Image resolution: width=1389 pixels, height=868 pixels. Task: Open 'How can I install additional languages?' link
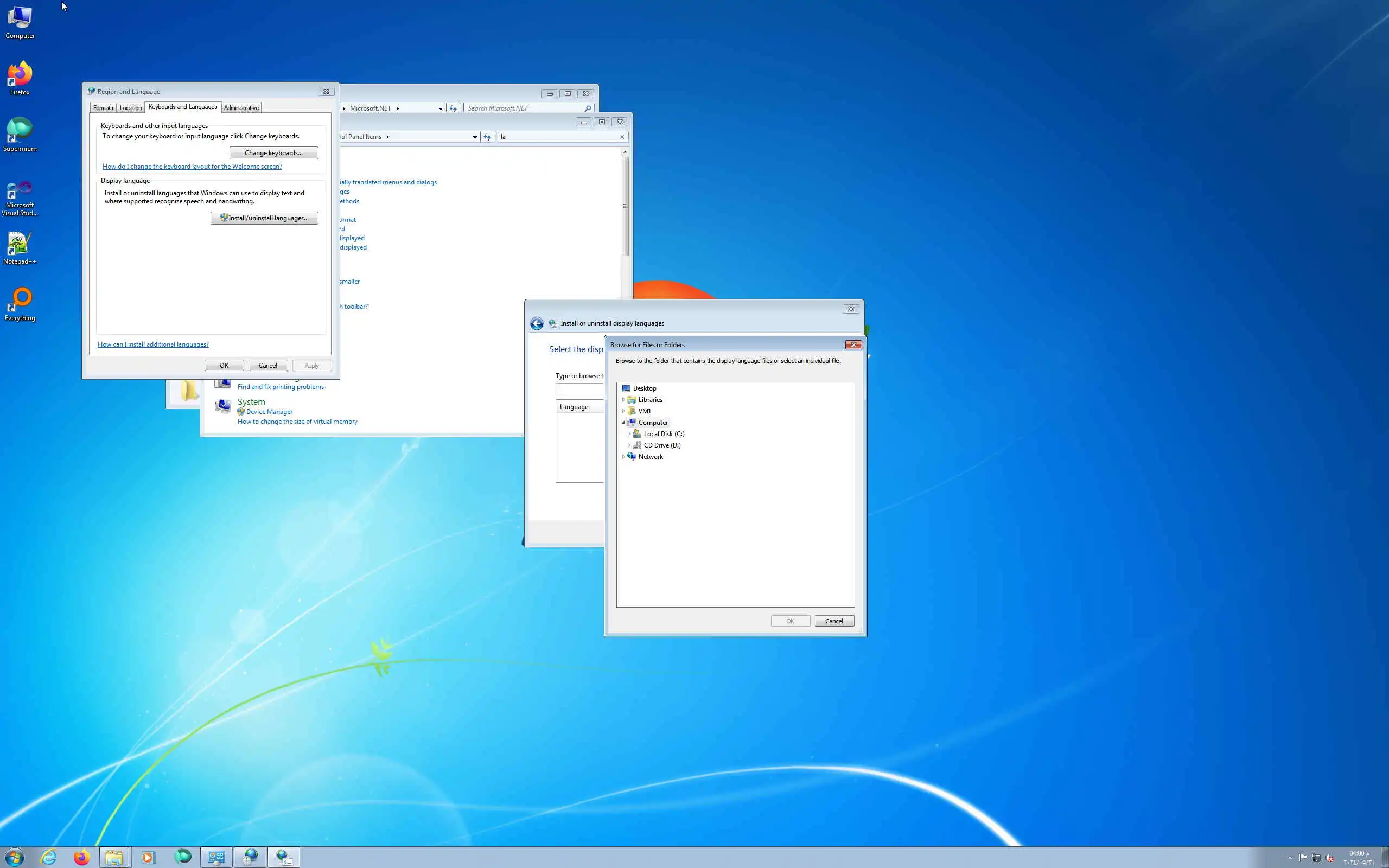point(152,344)
